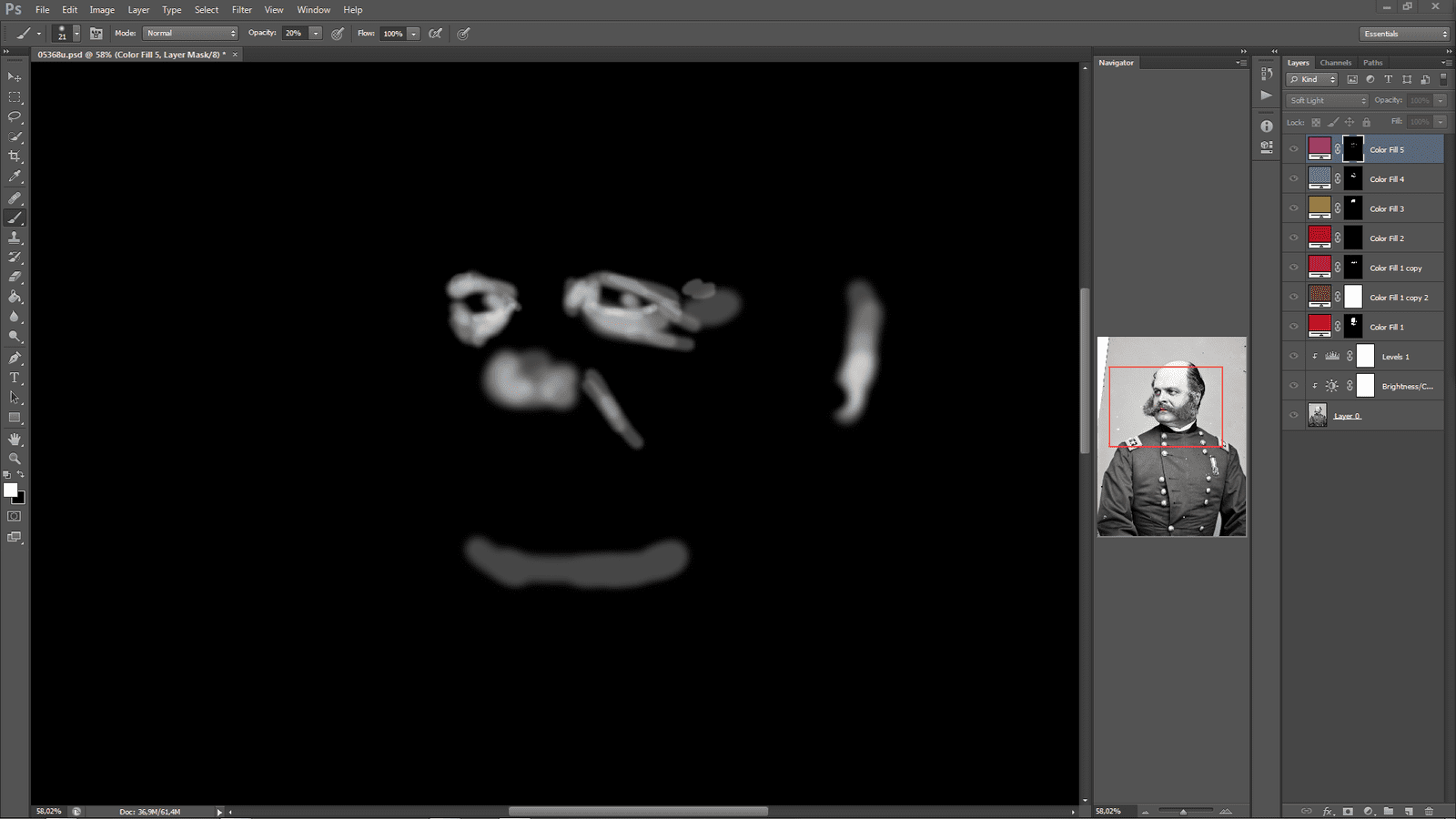Click the Color Fill 5 magenta thumbnail

point(1319,148)
